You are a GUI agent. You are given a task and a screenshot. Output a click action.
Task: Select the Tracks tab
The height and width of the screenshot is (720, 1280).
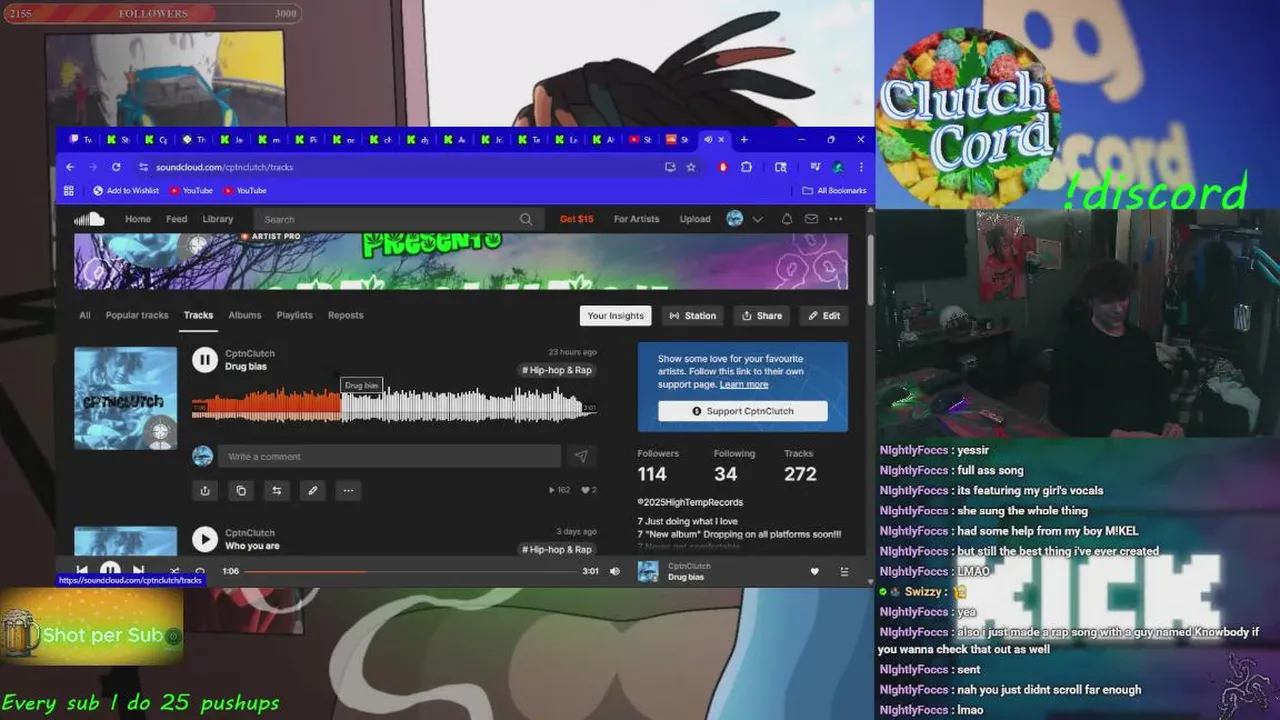point(198,315)
